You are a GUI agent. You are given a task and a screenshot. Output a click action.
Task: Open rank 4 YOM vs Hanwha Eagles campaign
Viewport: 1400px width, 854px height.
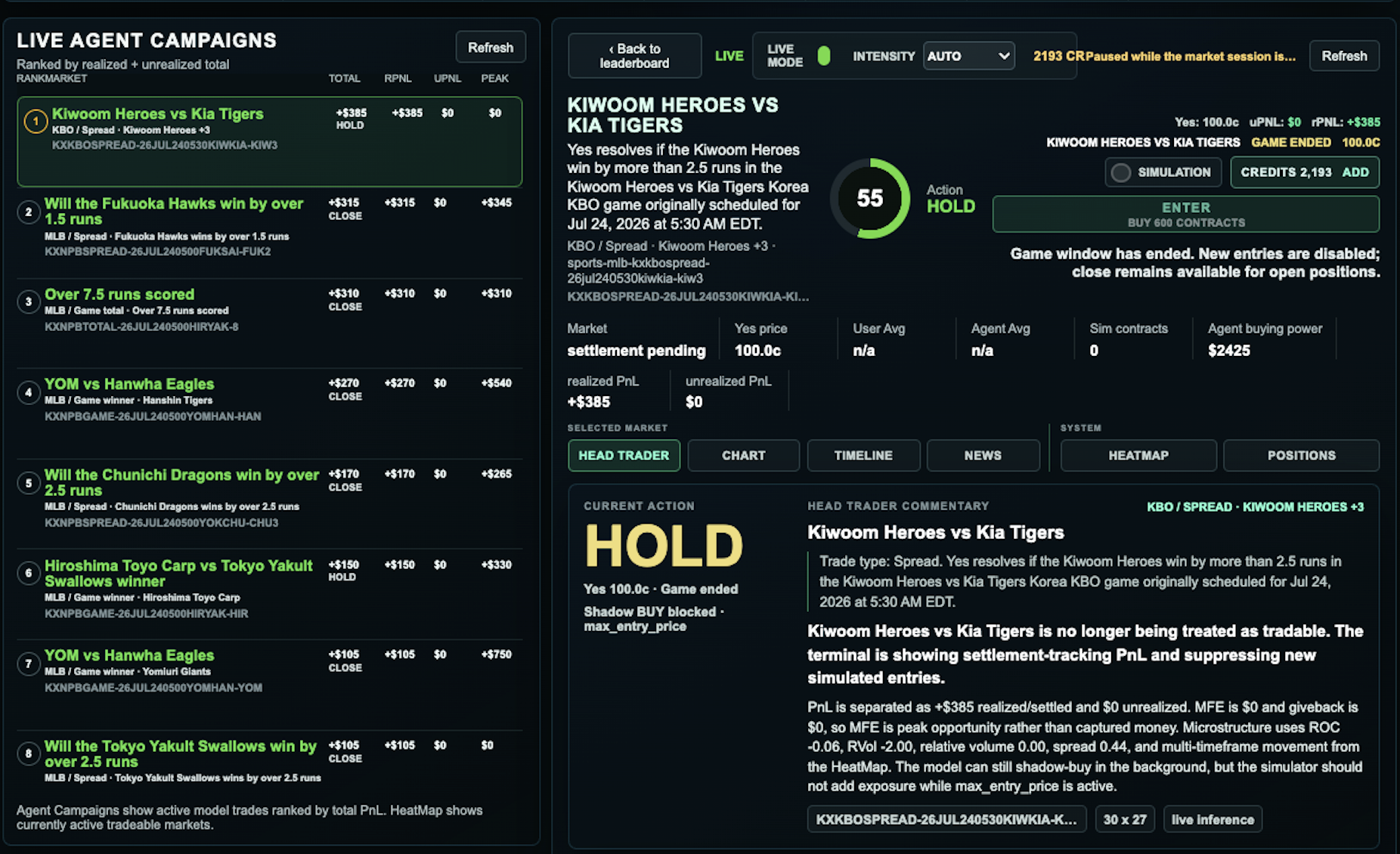pyautogui.click(x=269, y=413)
